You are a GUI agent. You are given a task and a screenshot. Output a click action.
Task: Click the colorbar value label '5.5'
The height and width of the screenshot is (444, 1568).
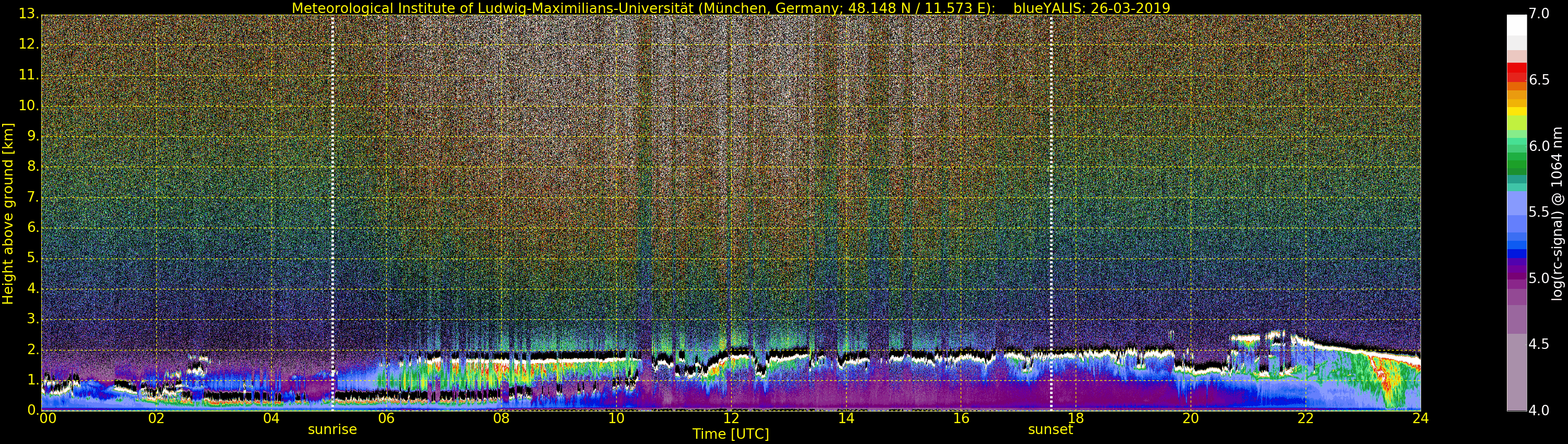click(x=1539, y=212)
